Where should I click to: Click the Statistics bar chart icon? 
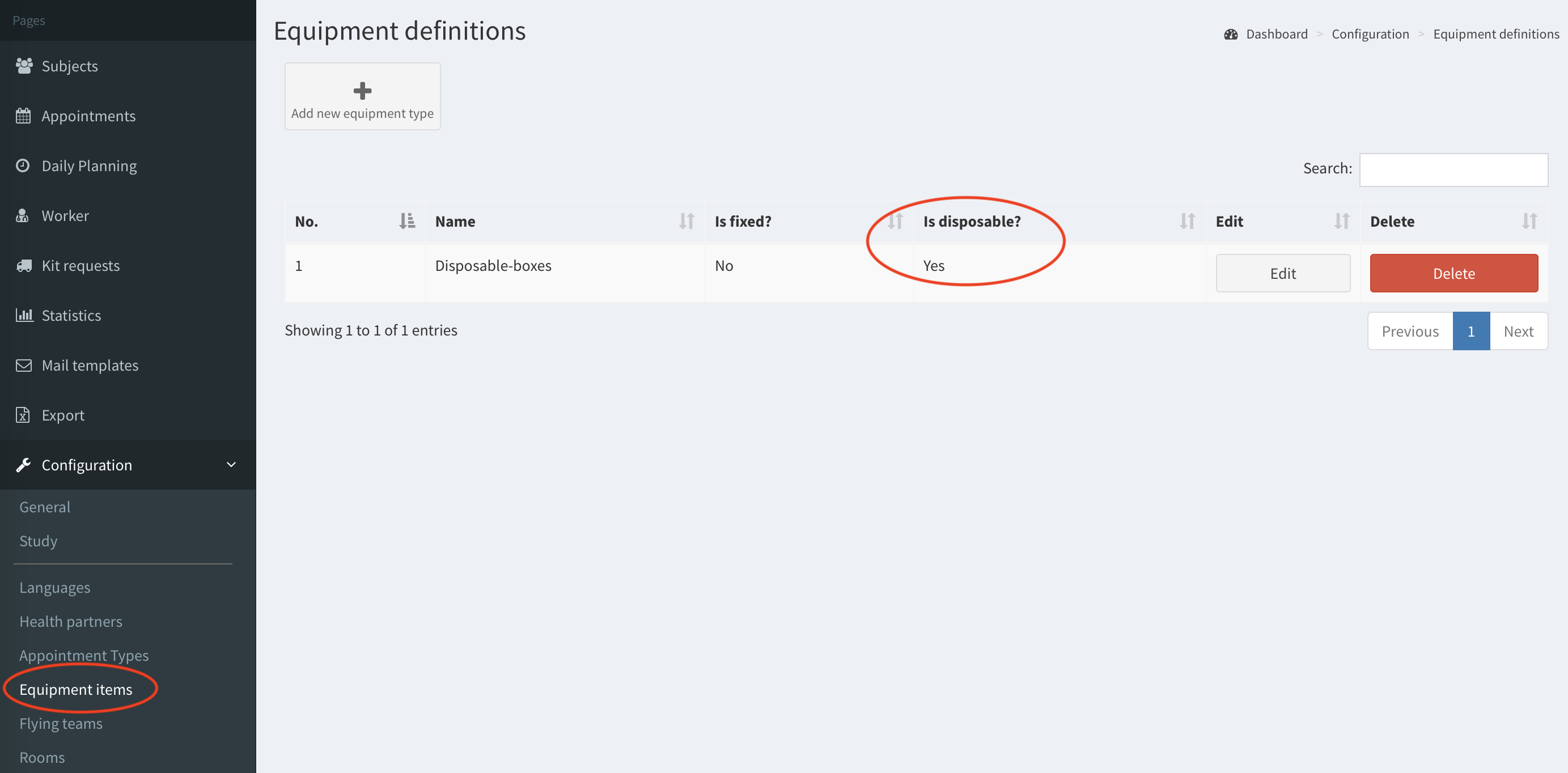pos(24,315)
